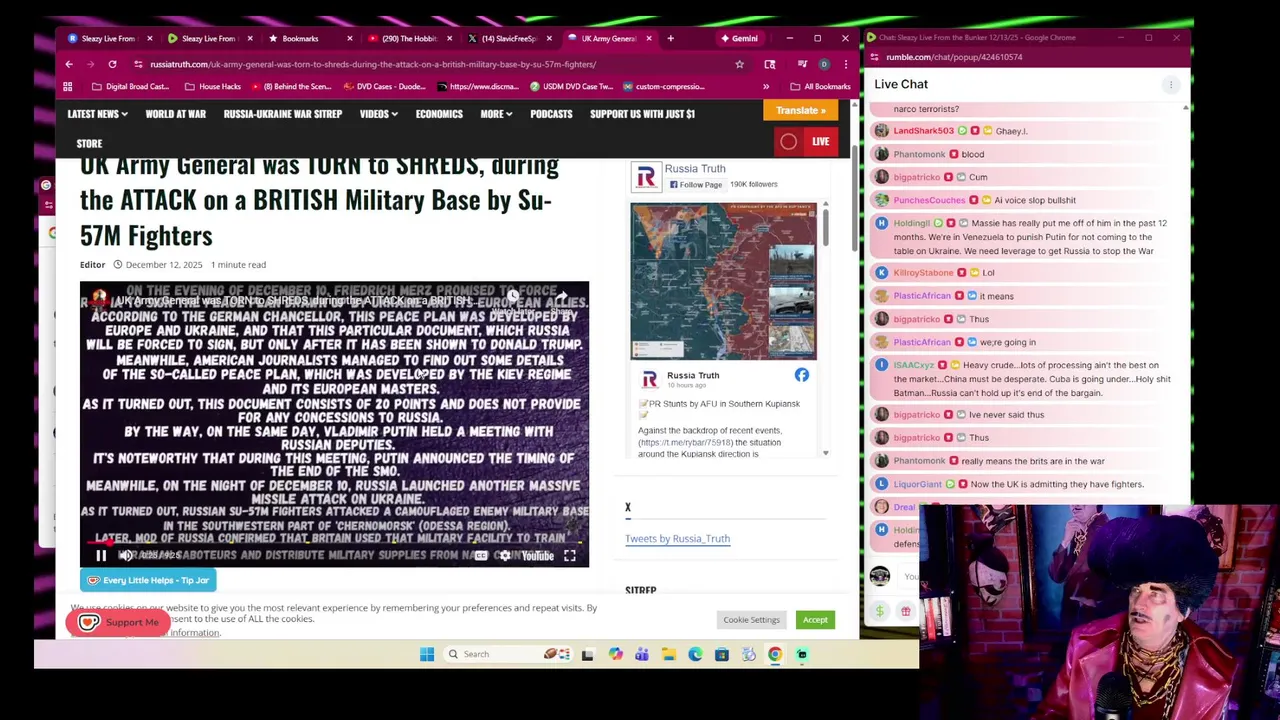Open PODCASTS menu item
The image size is (1280, 720).
(551, 114)
